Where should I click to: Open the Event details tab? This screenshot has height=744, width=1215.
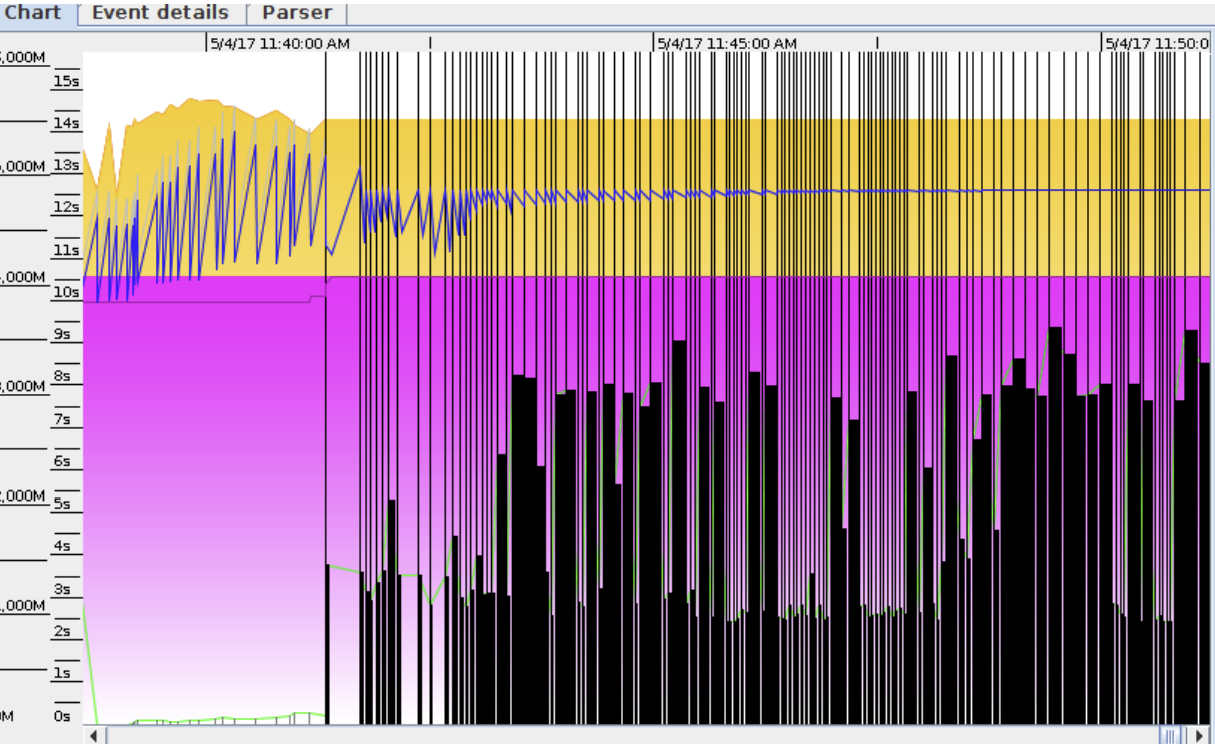[160, 13]
